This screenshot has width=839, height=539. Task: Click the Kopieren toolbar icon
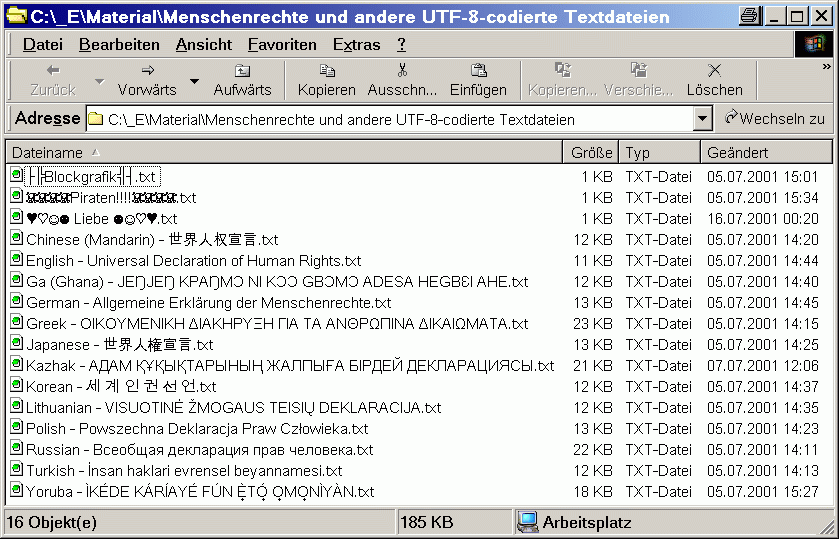327,71
